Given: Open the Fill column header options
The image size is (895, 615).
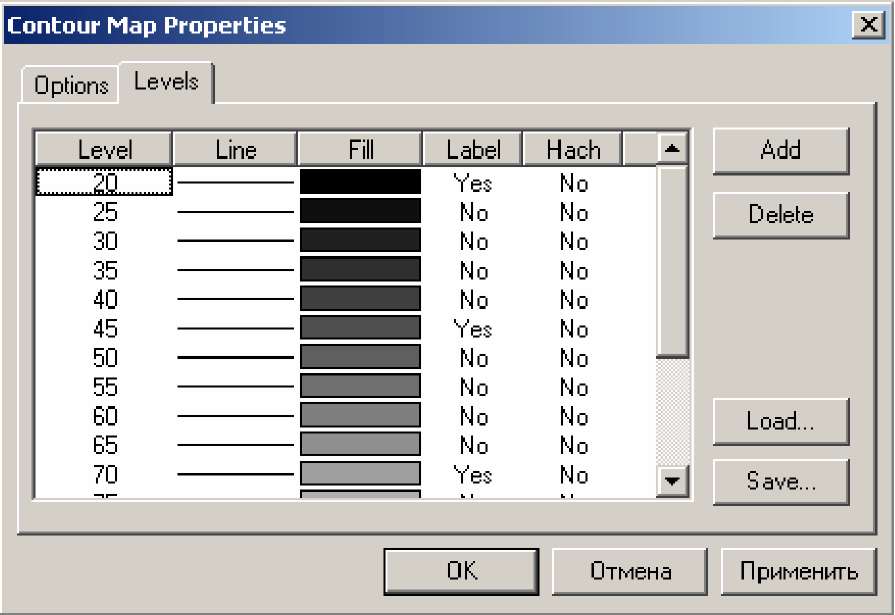Looking at the screenshot, I should tap(360, 150).
